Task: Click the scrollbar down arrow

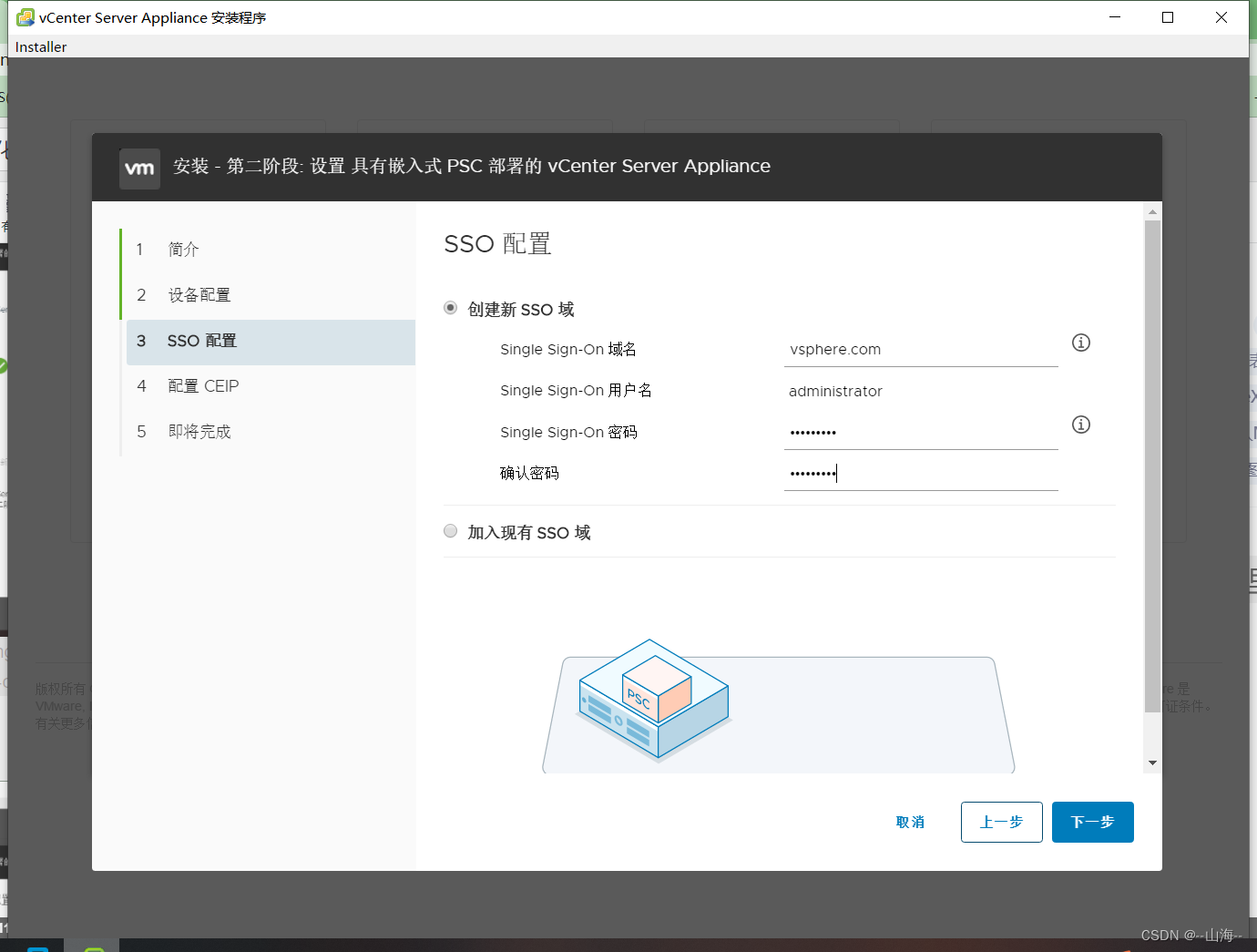Action: [x=1152, y=763]
